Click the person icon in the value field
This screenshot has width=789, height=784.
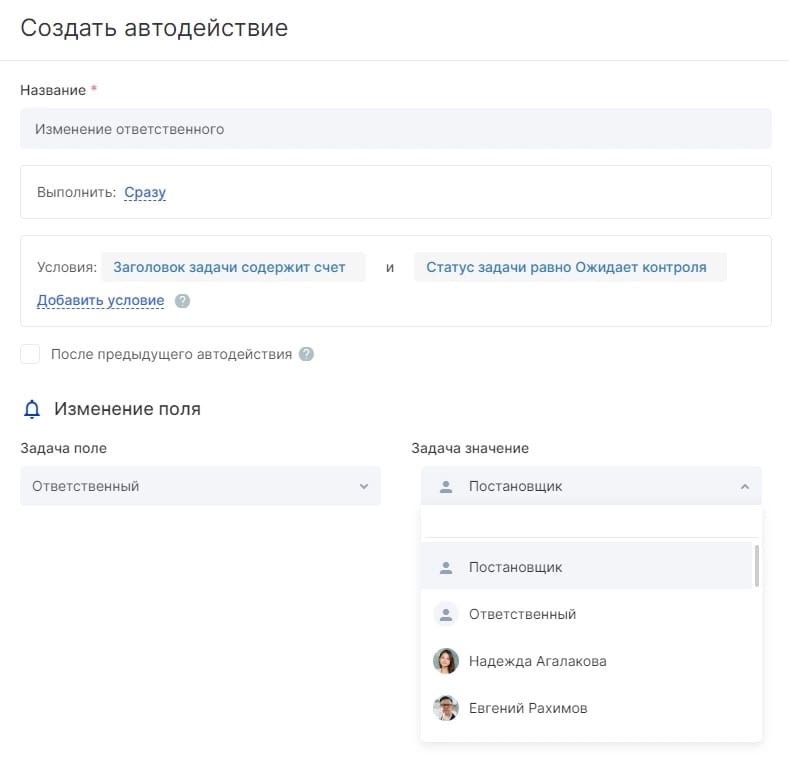[446, 487]
